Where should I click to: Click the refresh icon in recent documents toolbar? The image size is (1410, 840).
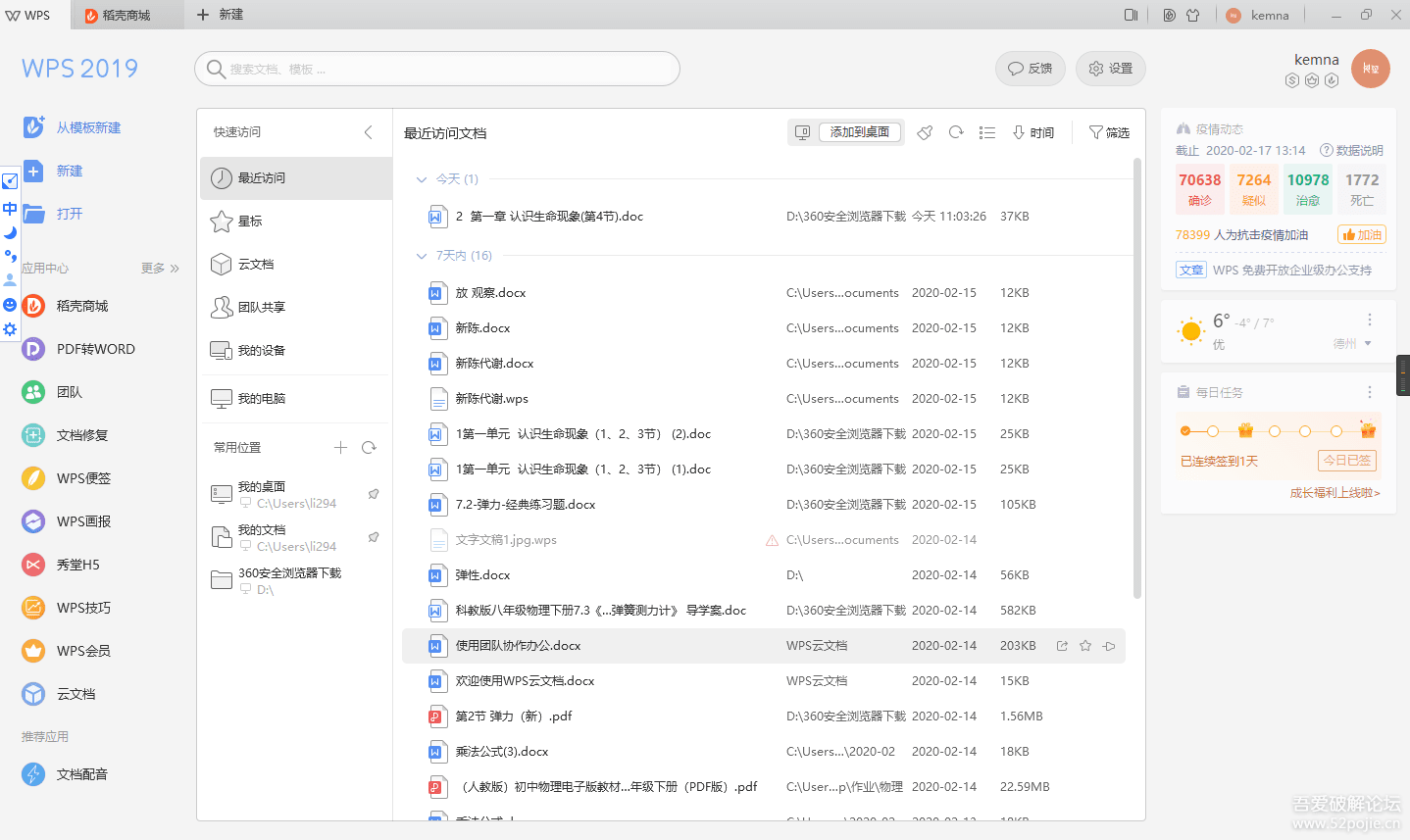[956, 132]
